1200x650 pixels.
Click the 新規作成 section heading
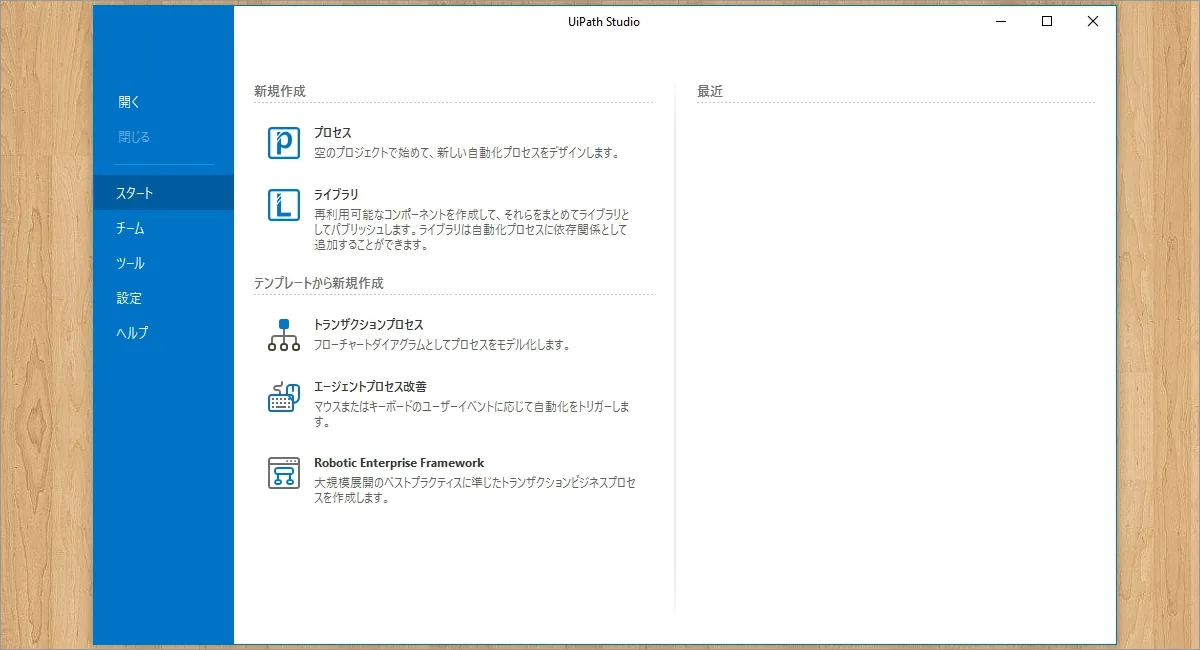pyautogui.click(x=280, y=91)
